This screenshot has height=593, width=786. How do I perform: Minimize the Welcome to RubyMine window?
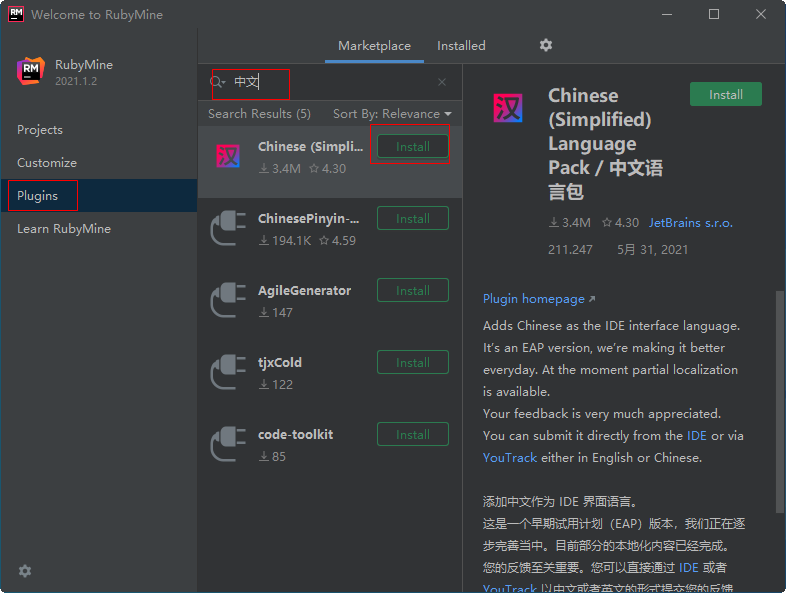pyautogui.click(x=667, y=14)
